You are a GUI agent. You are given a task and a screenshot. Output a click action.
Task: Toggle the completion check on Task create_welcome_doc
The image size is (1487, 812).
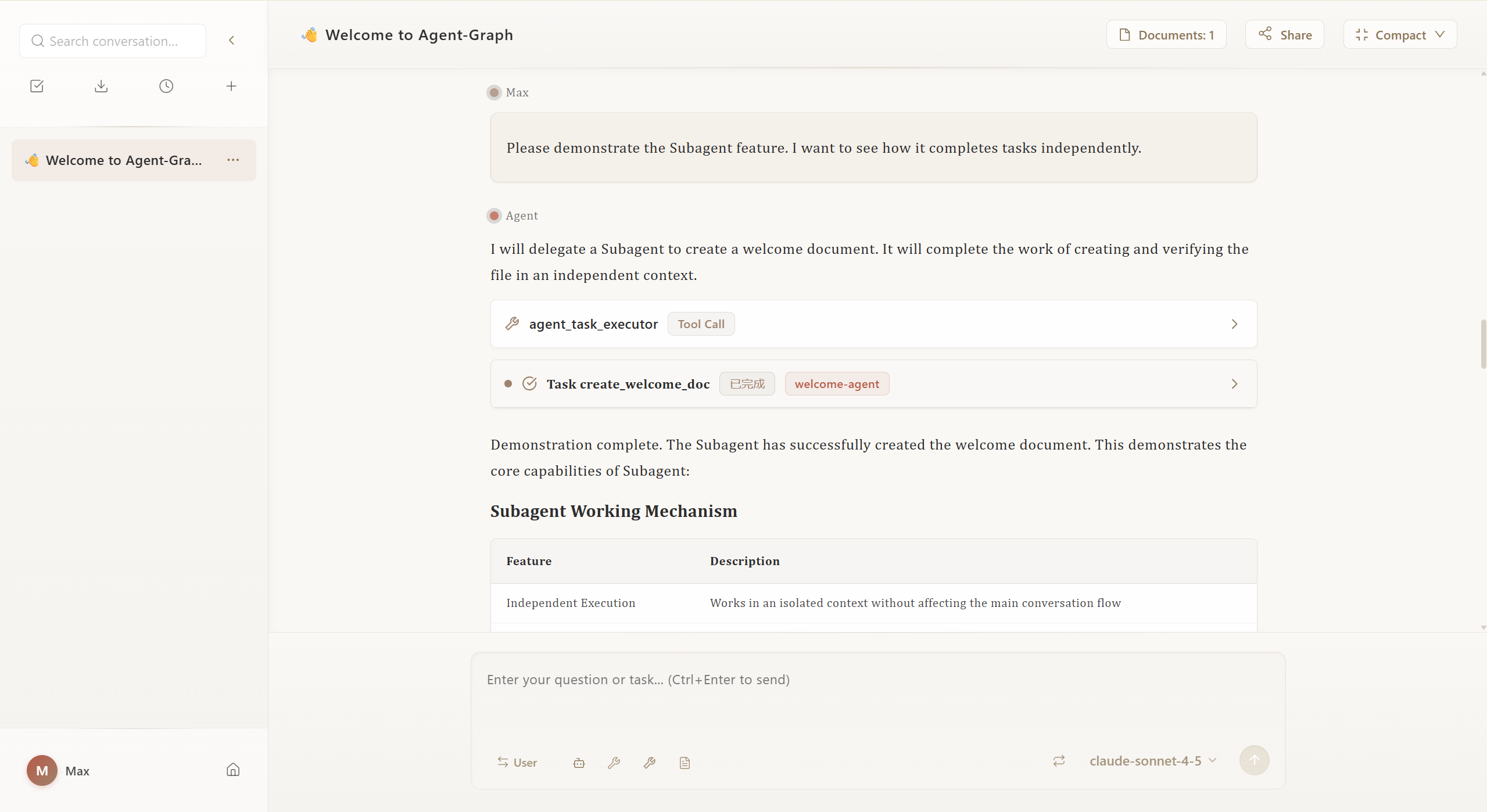click(529, 383)
